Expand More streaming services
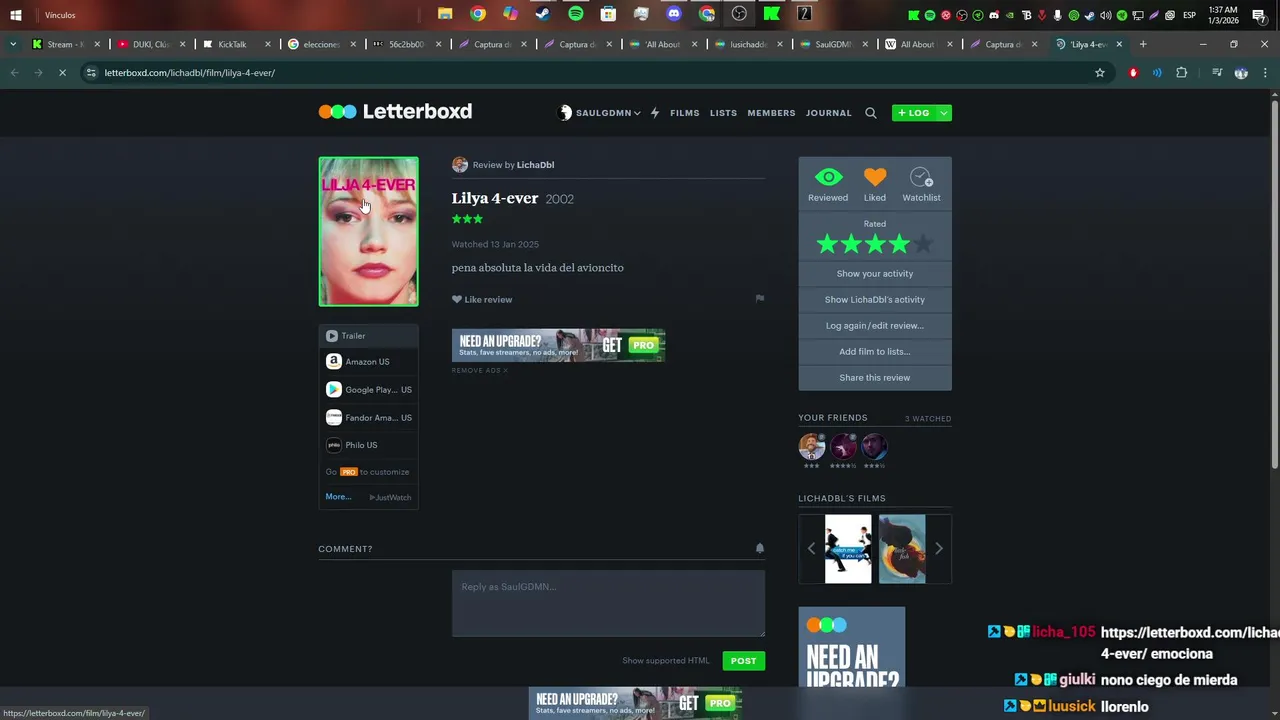 [338, 497]
